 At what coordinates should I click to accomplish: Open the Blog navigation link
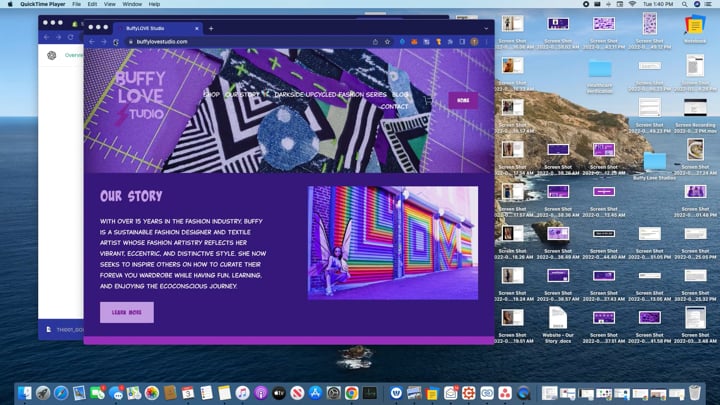400,95
